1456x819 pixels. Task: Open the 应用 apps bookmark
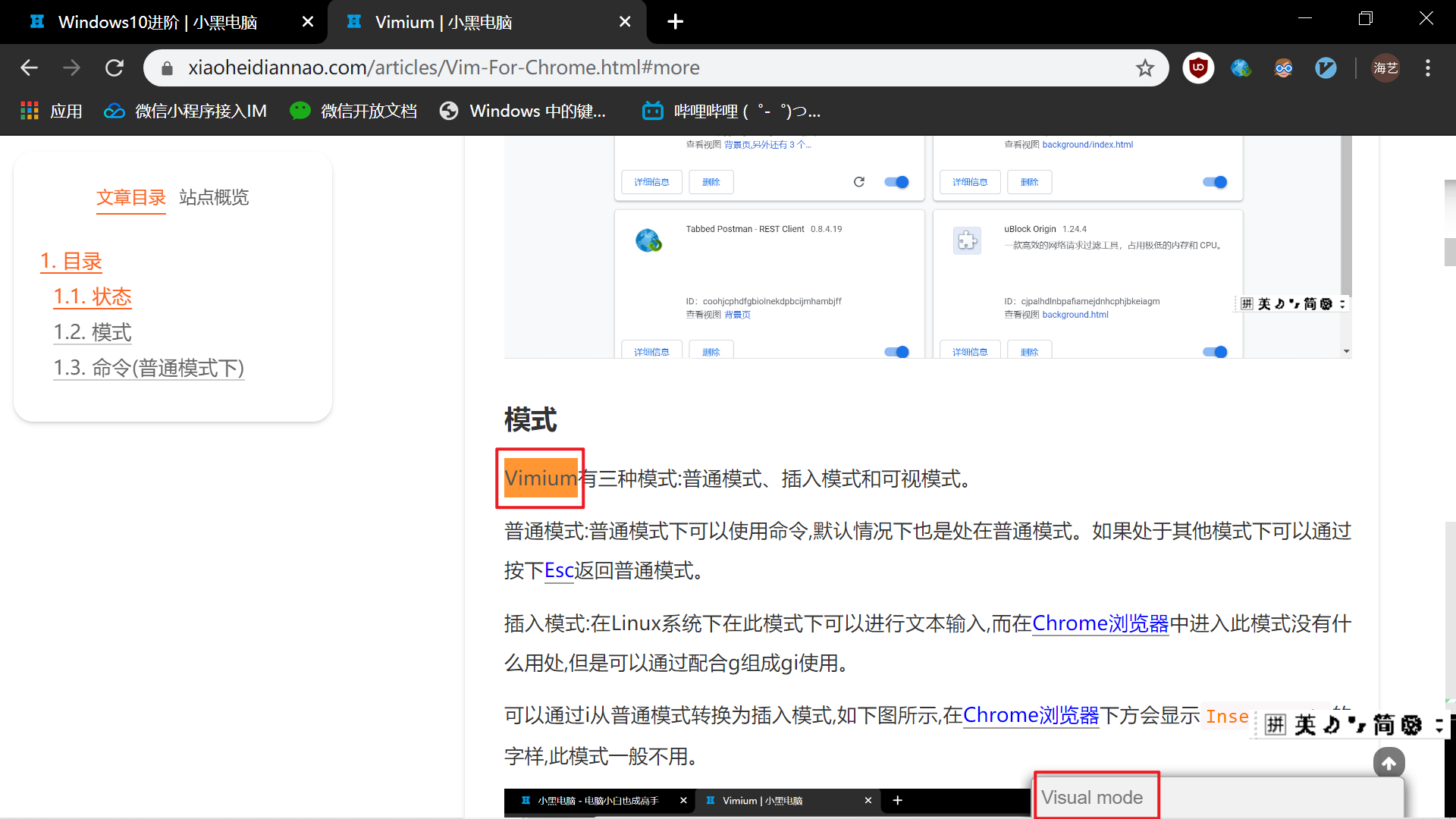click(x=52, y=111)
